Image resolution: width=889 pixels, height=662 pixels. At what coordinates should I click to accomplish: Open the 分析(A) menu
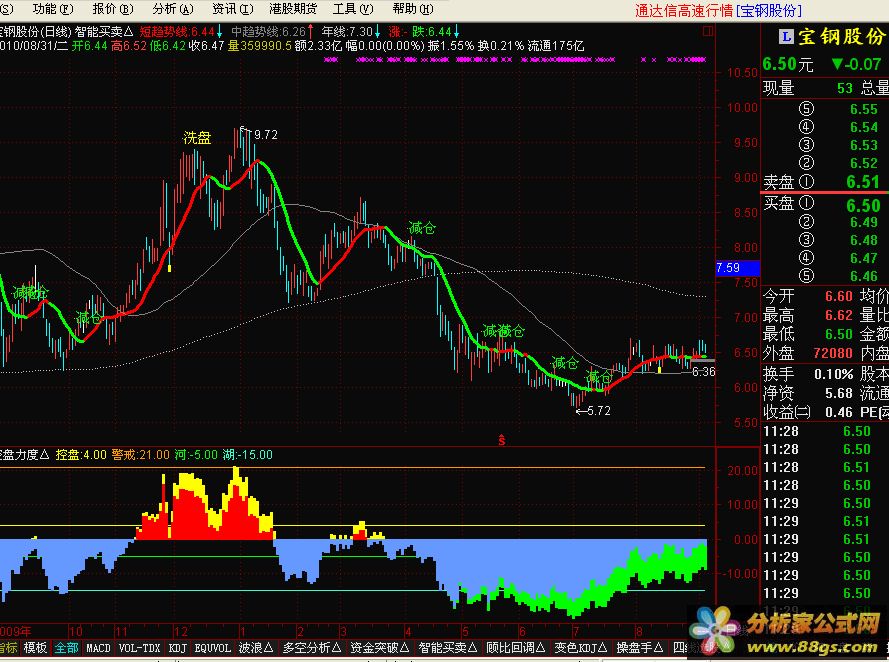click(x=173, y=9)
